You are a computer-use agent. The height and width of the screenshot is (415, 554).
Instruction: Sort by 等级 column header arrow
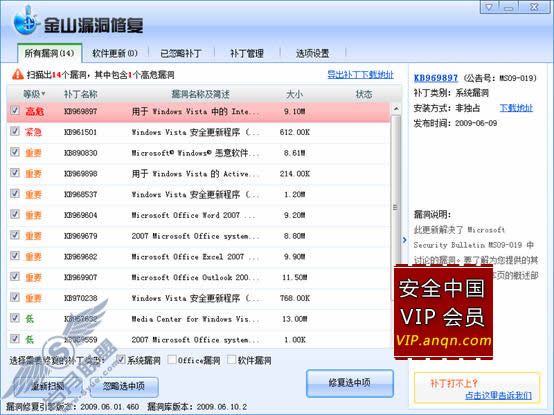coord(43,94)
